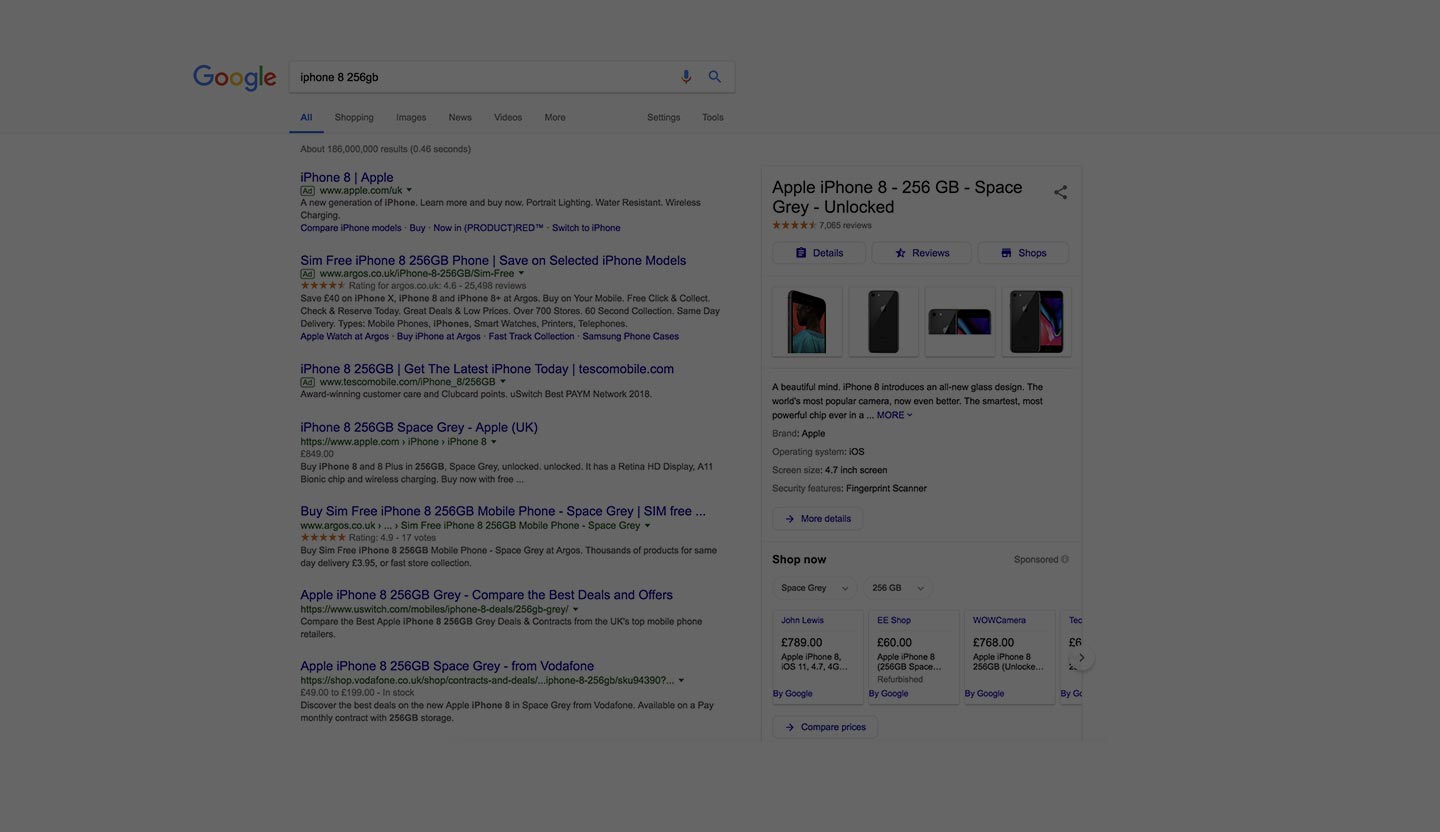The image size is (1440, 832).
Task: Open the last iPhone product thumbnail
Action: coord(1036,321)
